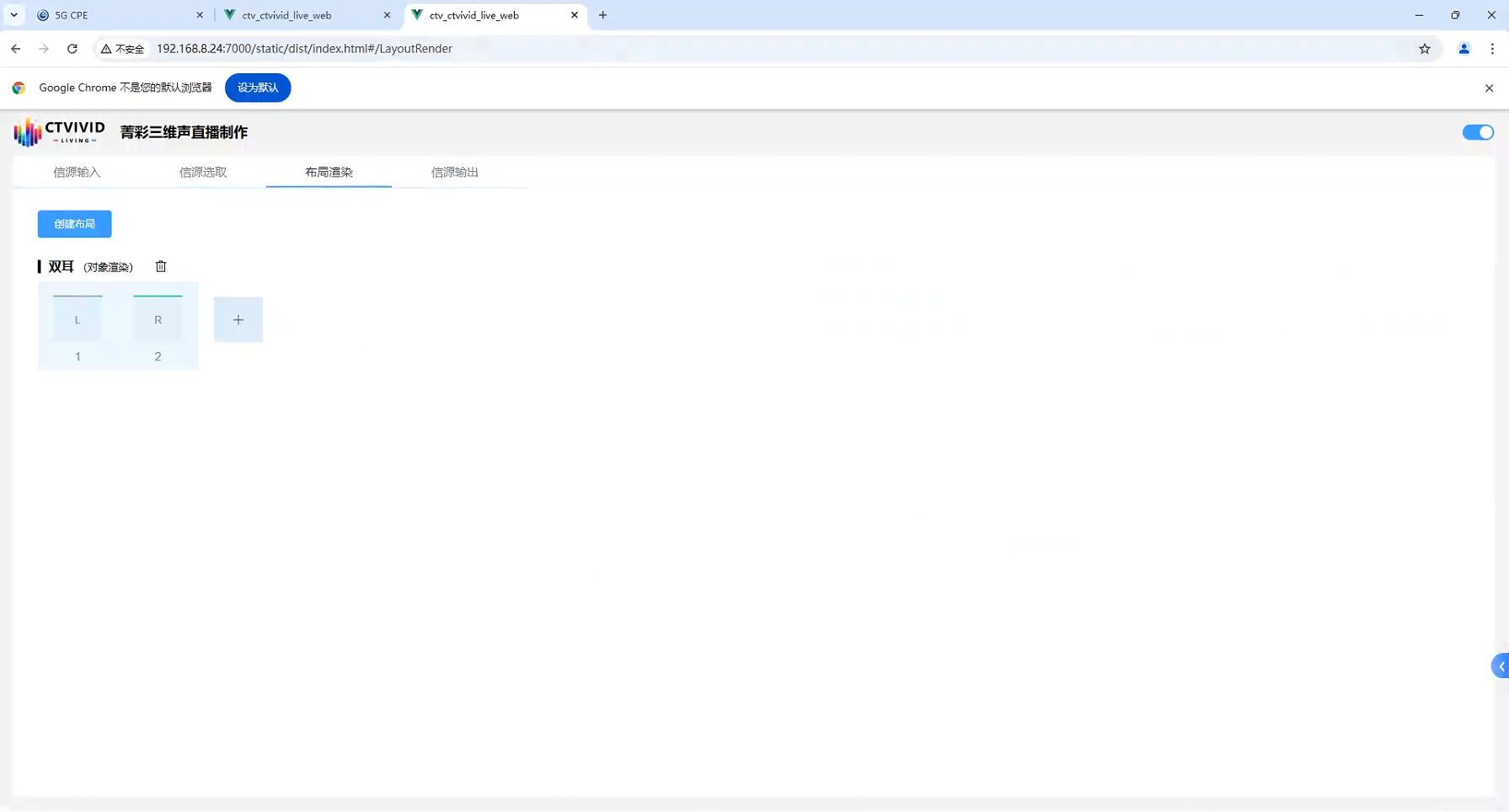Switch to the 信源选取 tab
Screen dimensions: 1509x812
tap(203, 173)
